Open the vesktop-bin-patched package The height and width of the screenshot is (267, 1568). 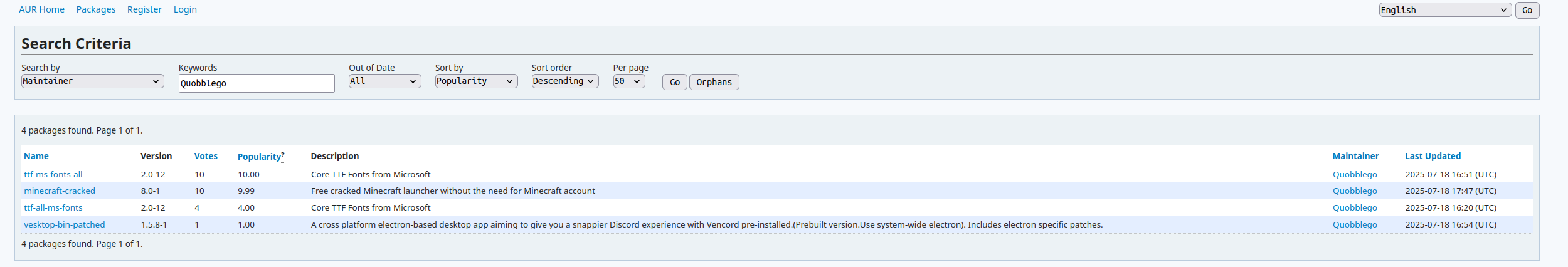coord(65,224)
